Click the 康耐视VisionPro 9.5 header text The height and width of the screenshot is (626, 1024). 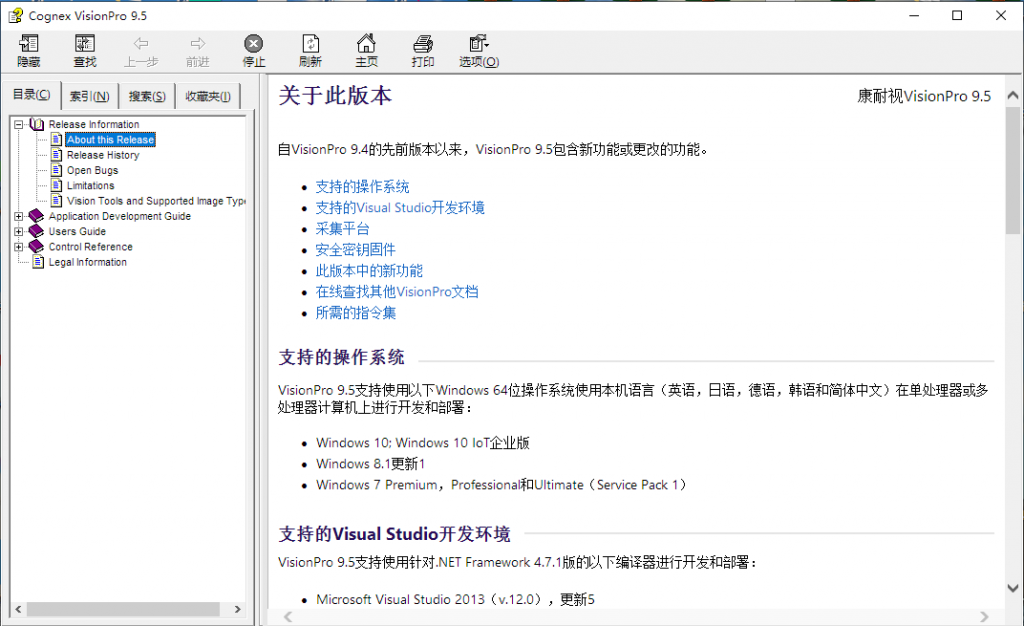click(924, 96)
